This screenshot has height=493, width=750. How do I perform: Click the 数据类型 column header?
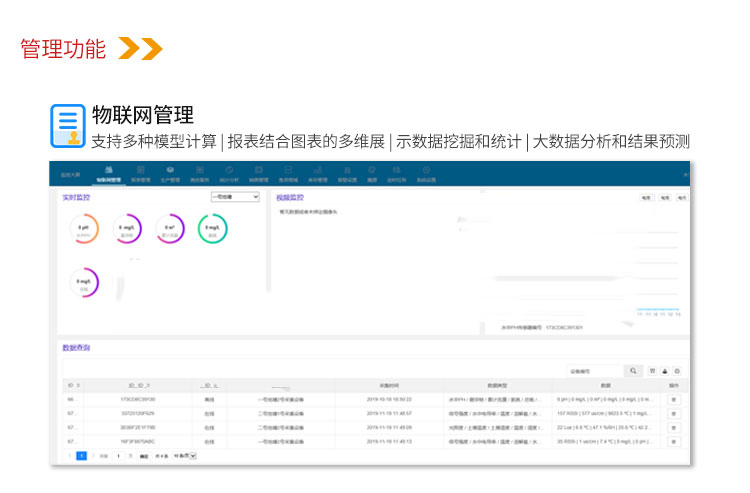(x=497, y=385)
